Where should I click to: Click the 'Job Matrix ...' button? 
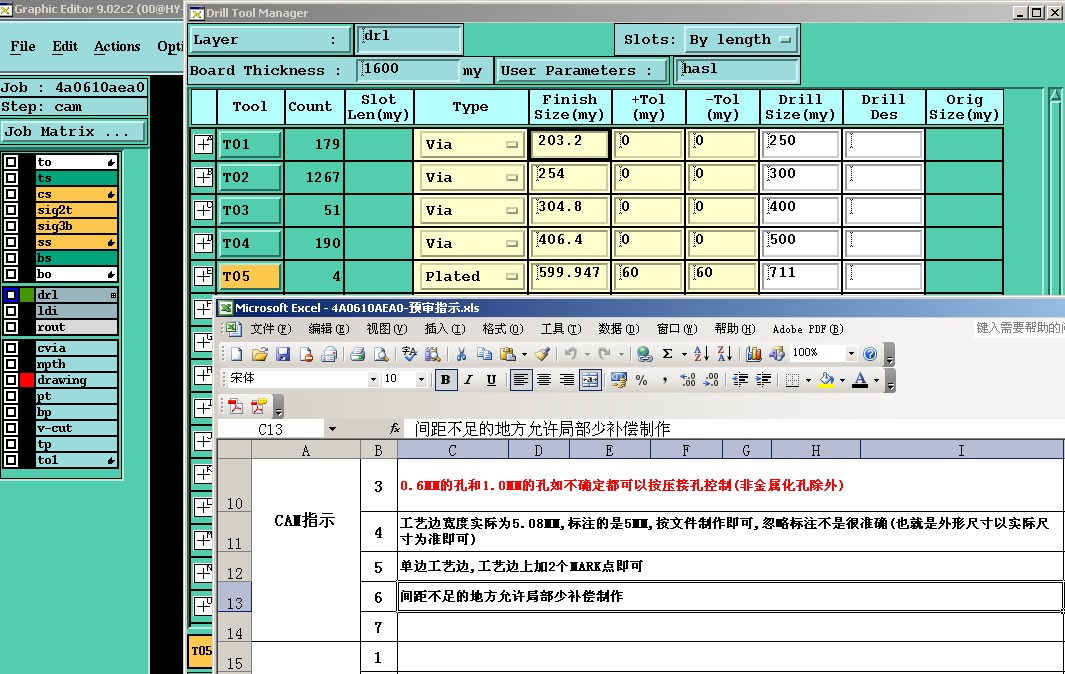click(x=73, y=131)
